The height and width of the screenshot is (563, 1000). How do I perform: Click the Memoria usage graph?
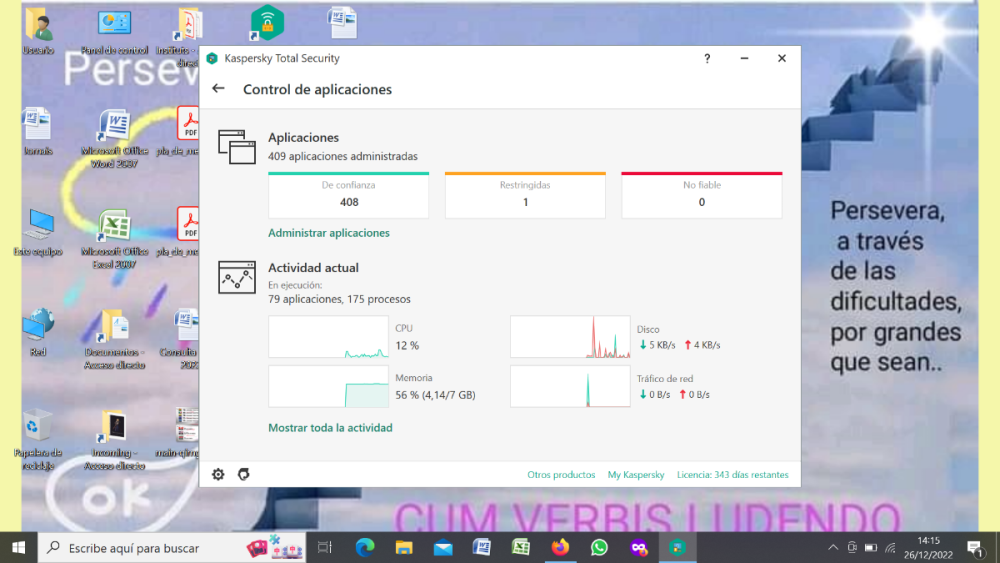pos(328,386)
